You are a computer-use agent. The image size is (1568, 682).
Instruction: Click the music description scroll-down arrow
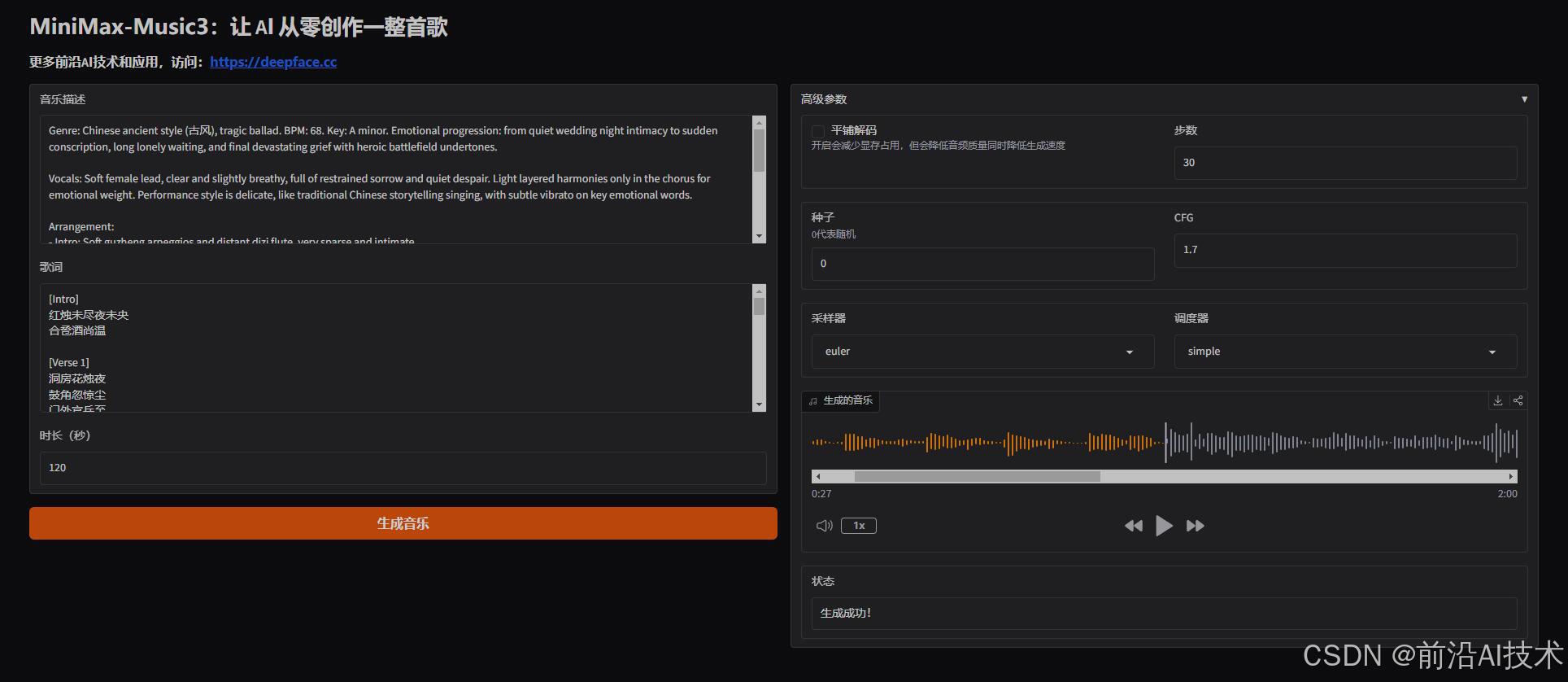[x=760, y=236]
